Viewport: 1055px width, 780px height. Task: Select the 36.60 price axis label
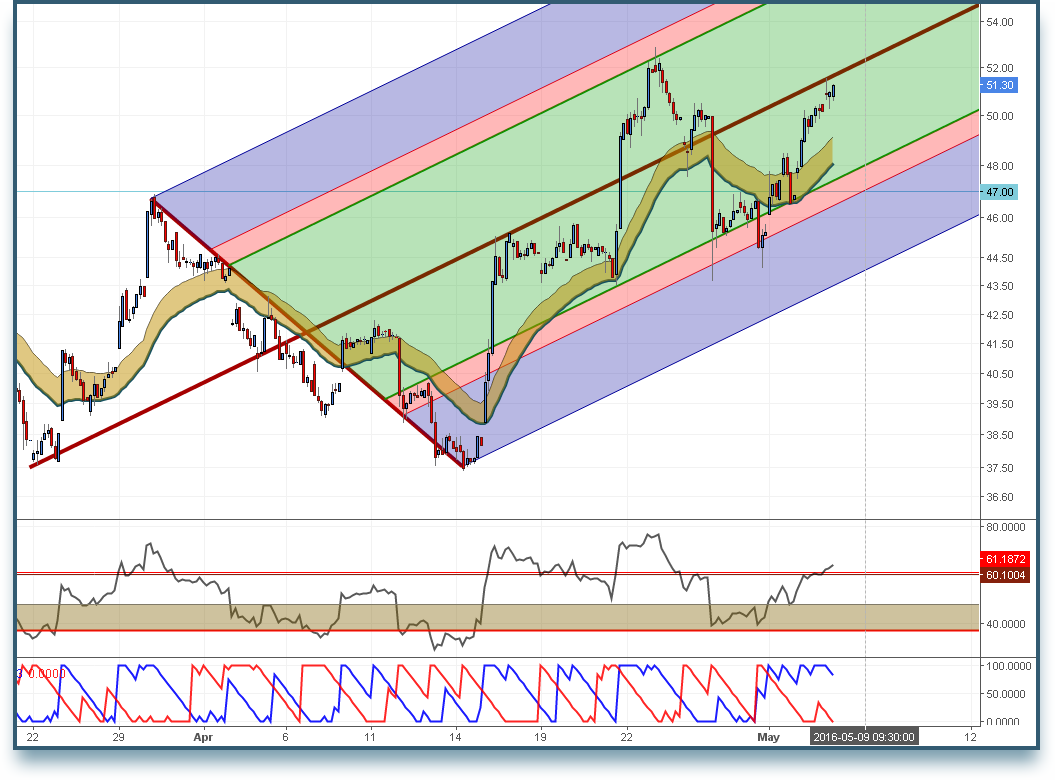click(1000, 497)
